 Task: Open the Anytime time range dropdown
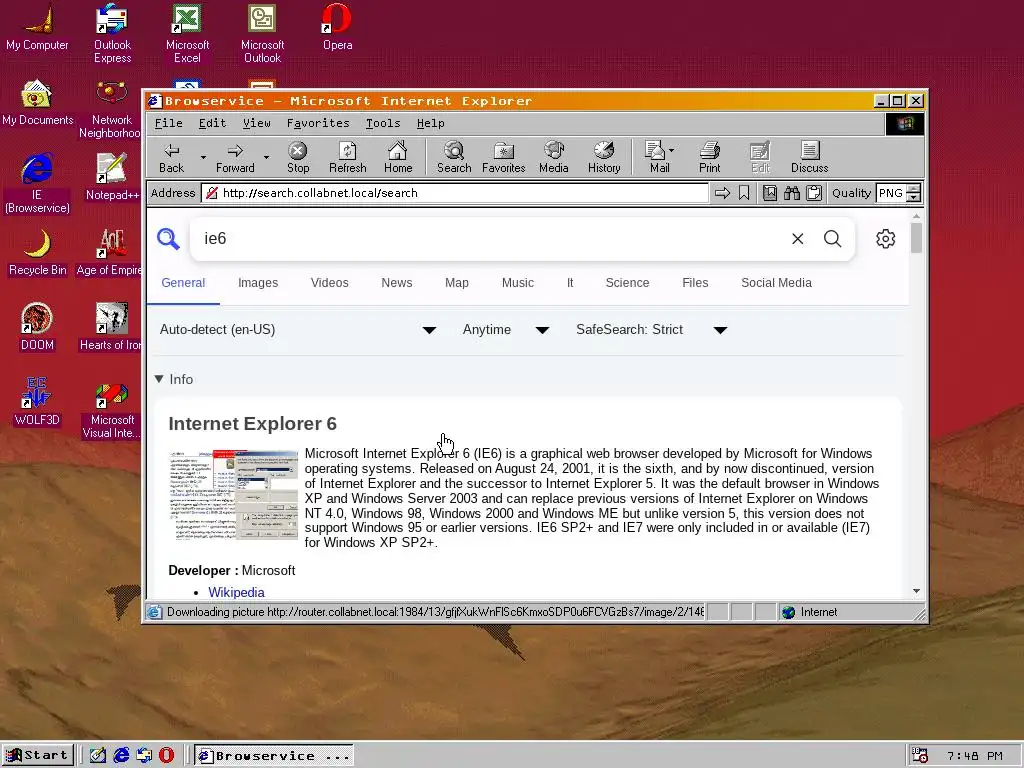(x=505, y=330)
